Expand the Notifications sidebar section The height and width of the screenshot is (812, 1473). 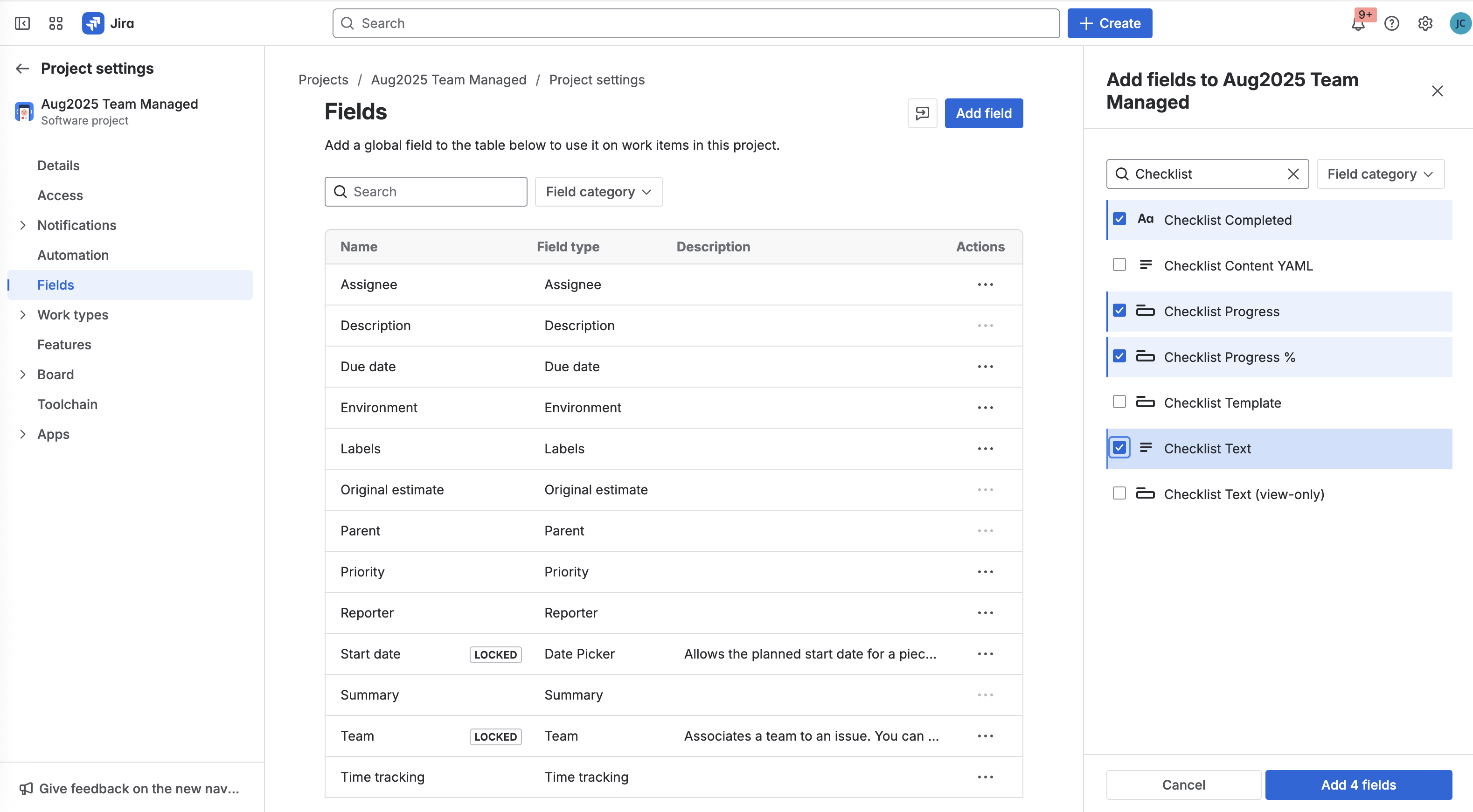23,225
